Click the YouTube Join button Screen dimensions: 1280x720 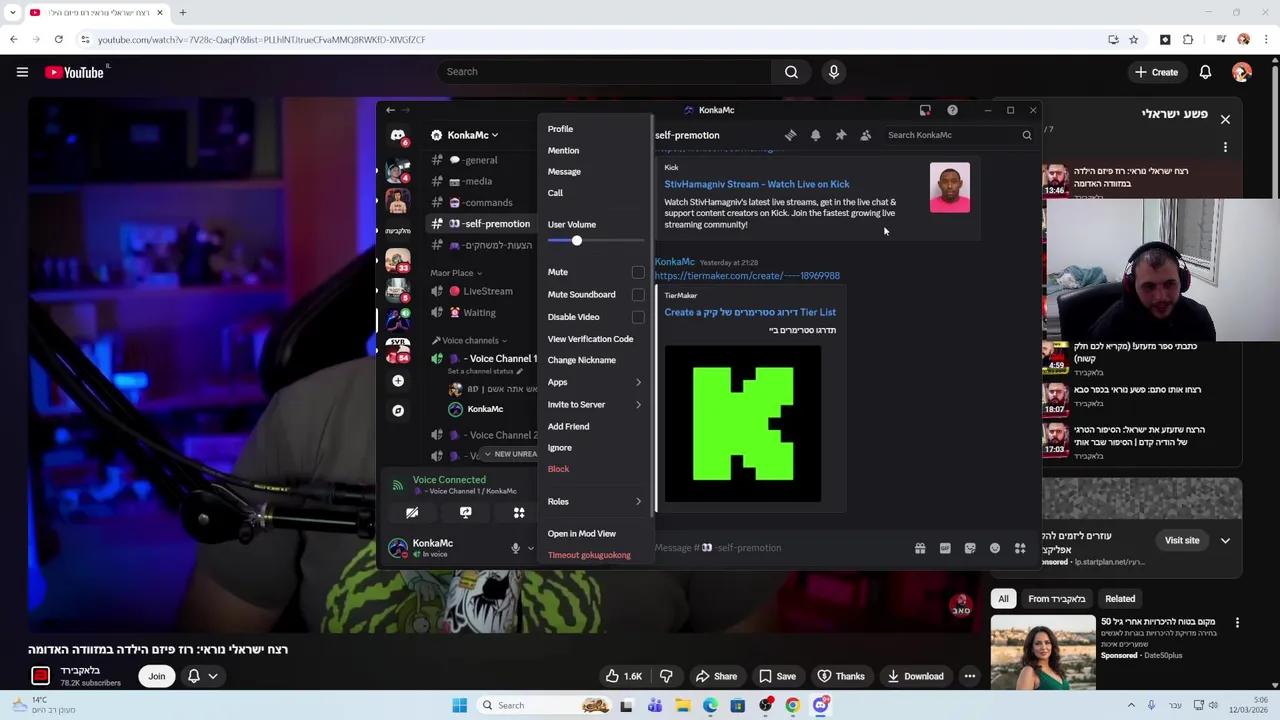[157, 676]
